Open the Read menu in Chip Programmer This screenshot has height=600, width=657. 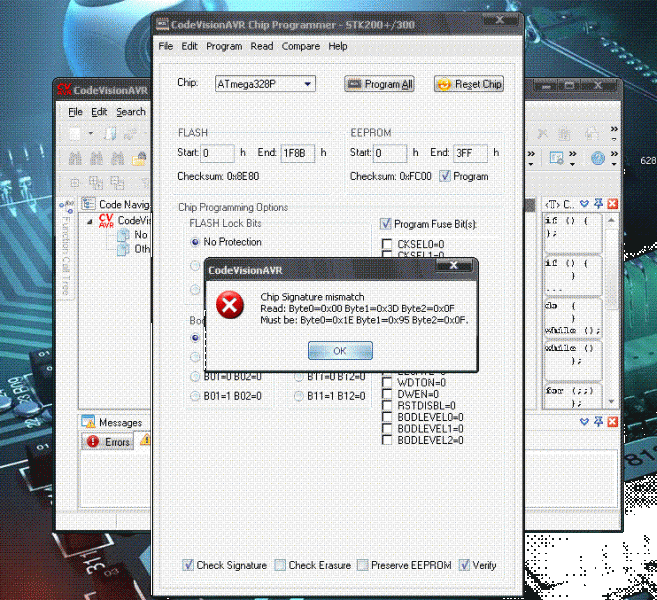(x=262, y=46)
